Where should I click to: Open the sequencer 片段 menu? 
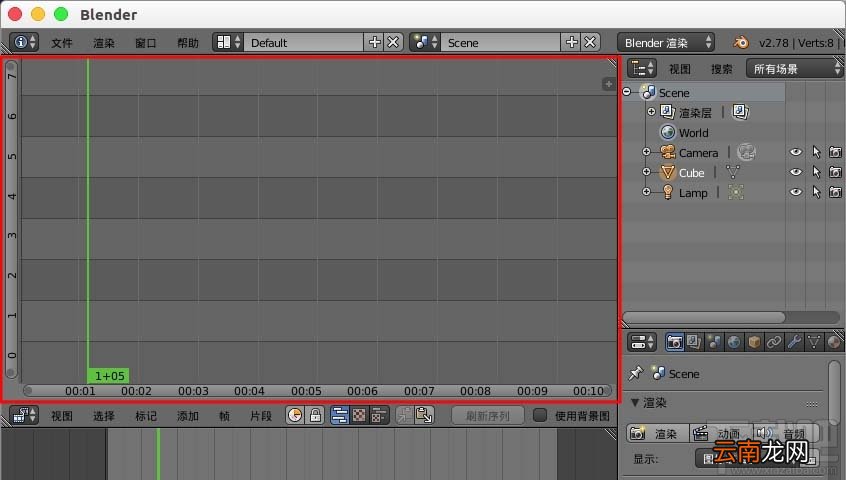pos(261,416)
